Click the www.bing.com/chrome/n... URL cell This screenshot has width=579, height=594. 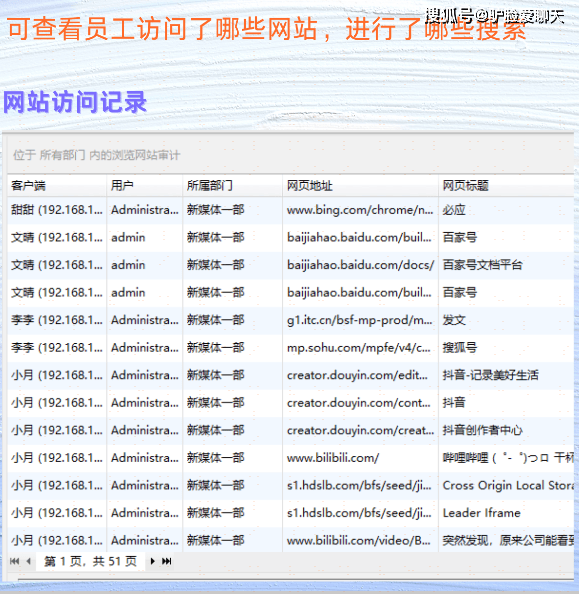(360, 210)
